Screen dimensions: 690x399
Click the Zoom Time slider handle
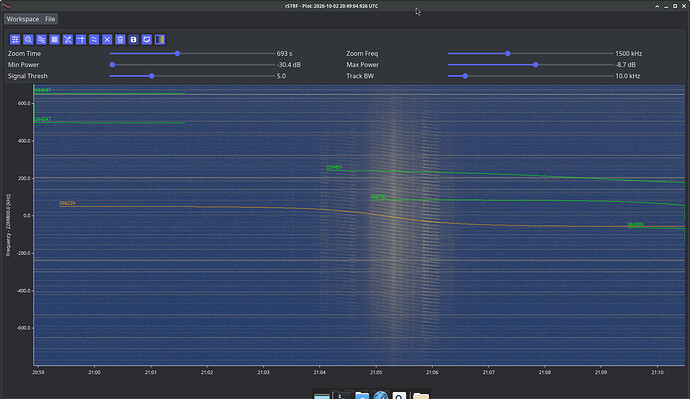177,53
